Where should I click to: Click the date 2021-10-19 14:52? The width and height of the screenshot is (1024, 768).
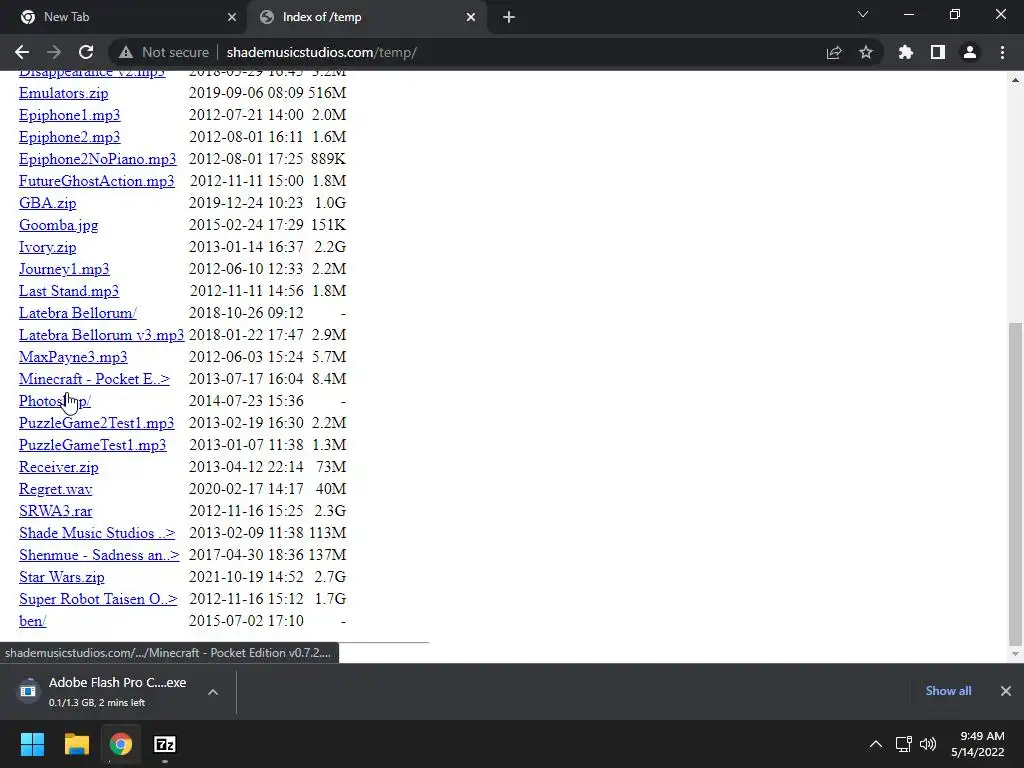click(246, 577)
